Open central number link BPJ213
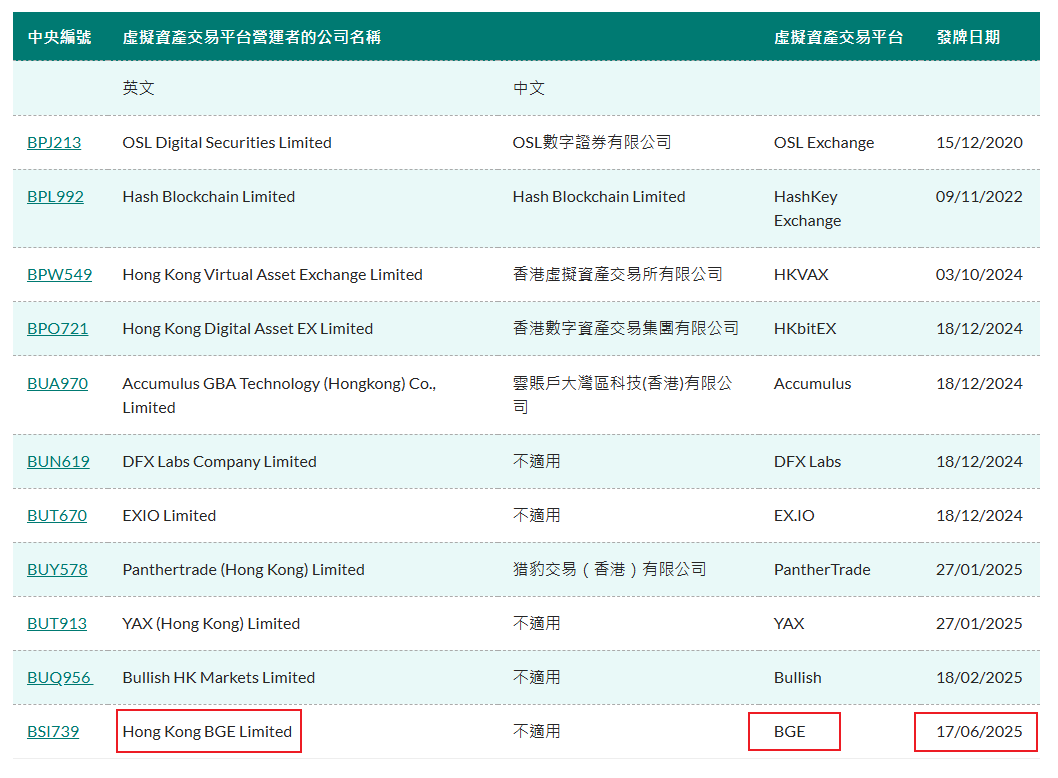Image resolution: width=1058 pixels, height=778 pixels. [54, 142]
